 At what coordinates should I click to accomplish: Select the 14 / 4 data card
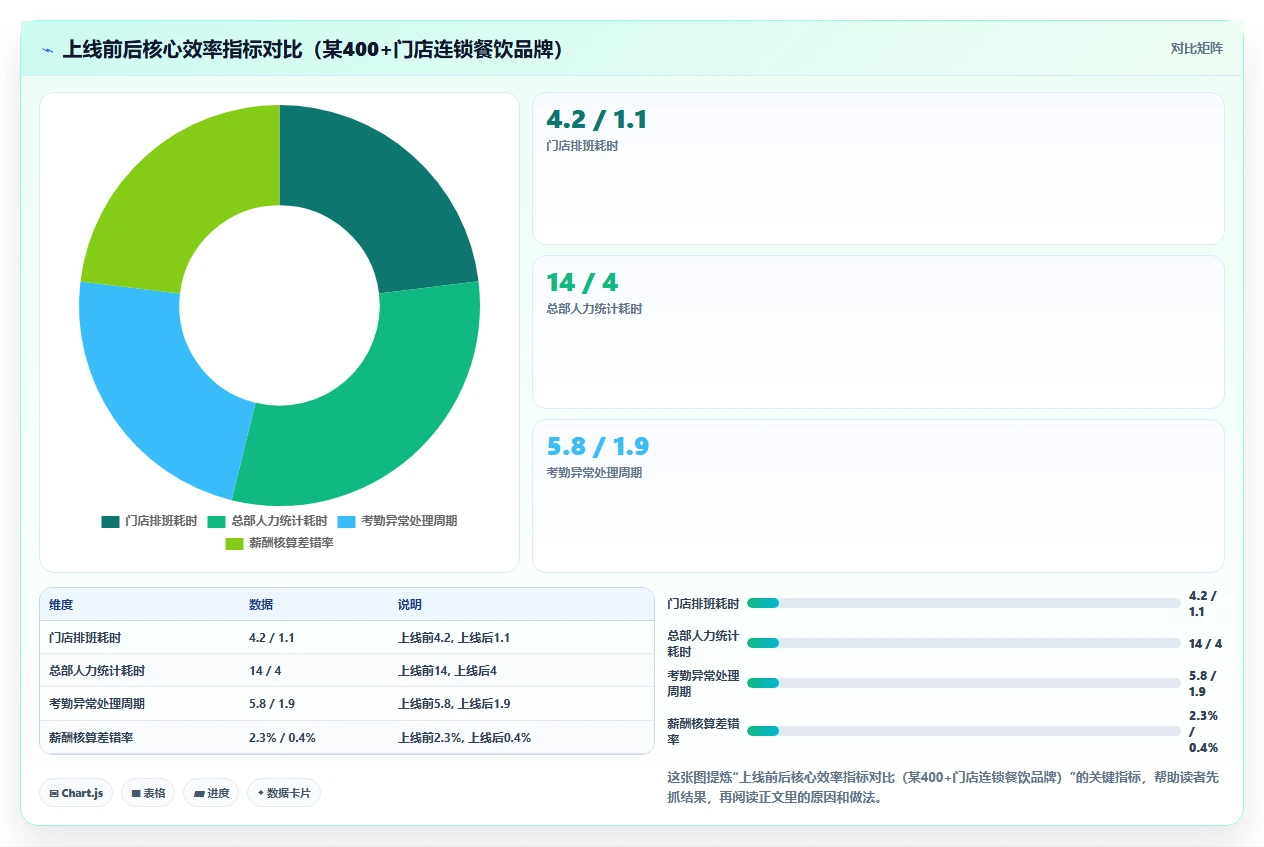pyautogui.click(x=878, y=332)
